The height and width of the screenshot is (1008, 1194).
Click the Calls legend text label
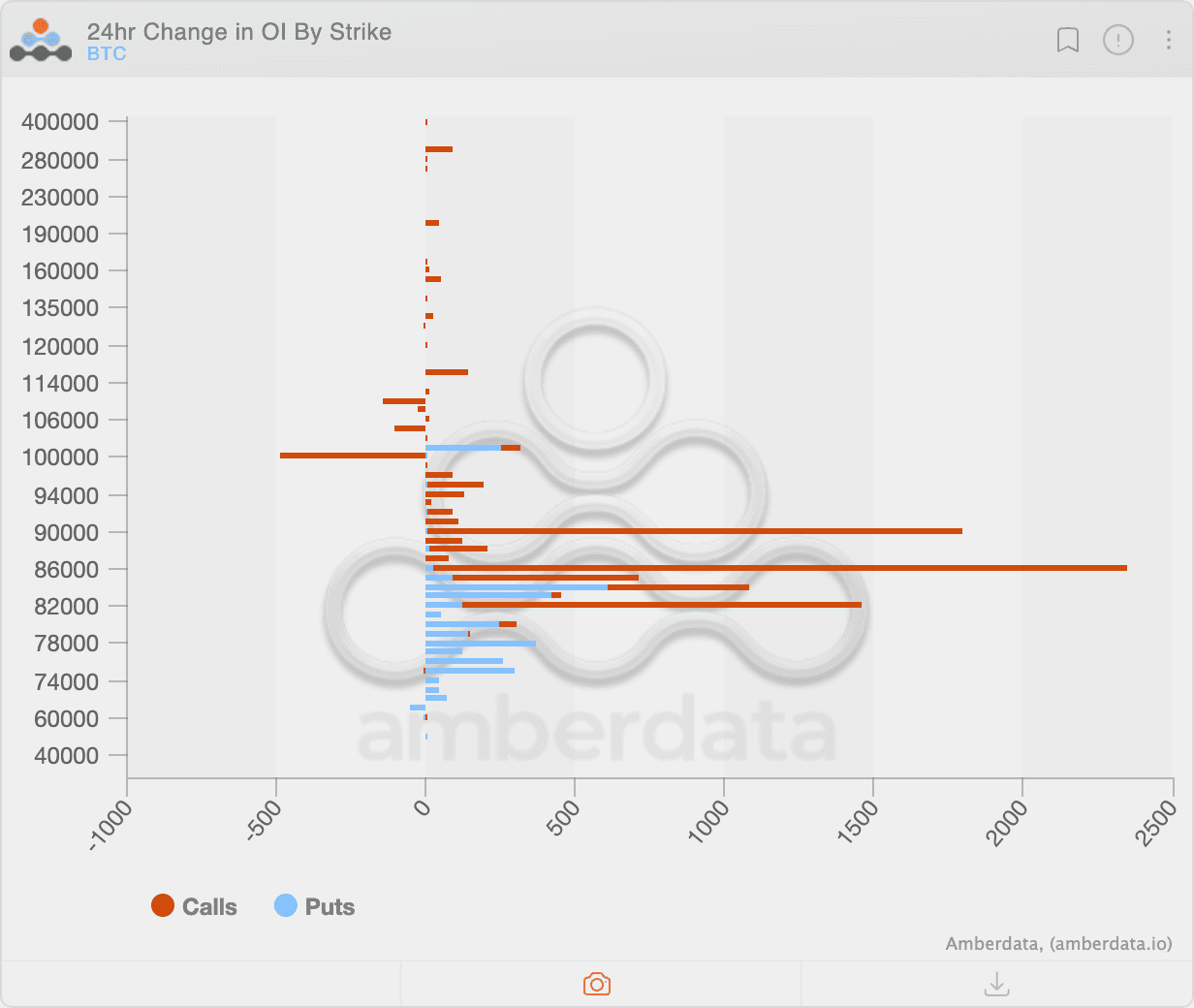pyautogui.click(x=208, y=906)
